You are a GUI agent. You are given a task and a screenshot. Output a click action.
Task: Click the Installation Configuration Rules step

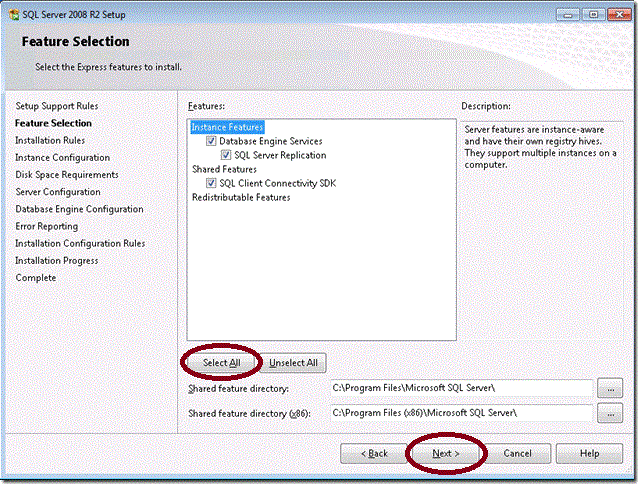pos(80,243)
